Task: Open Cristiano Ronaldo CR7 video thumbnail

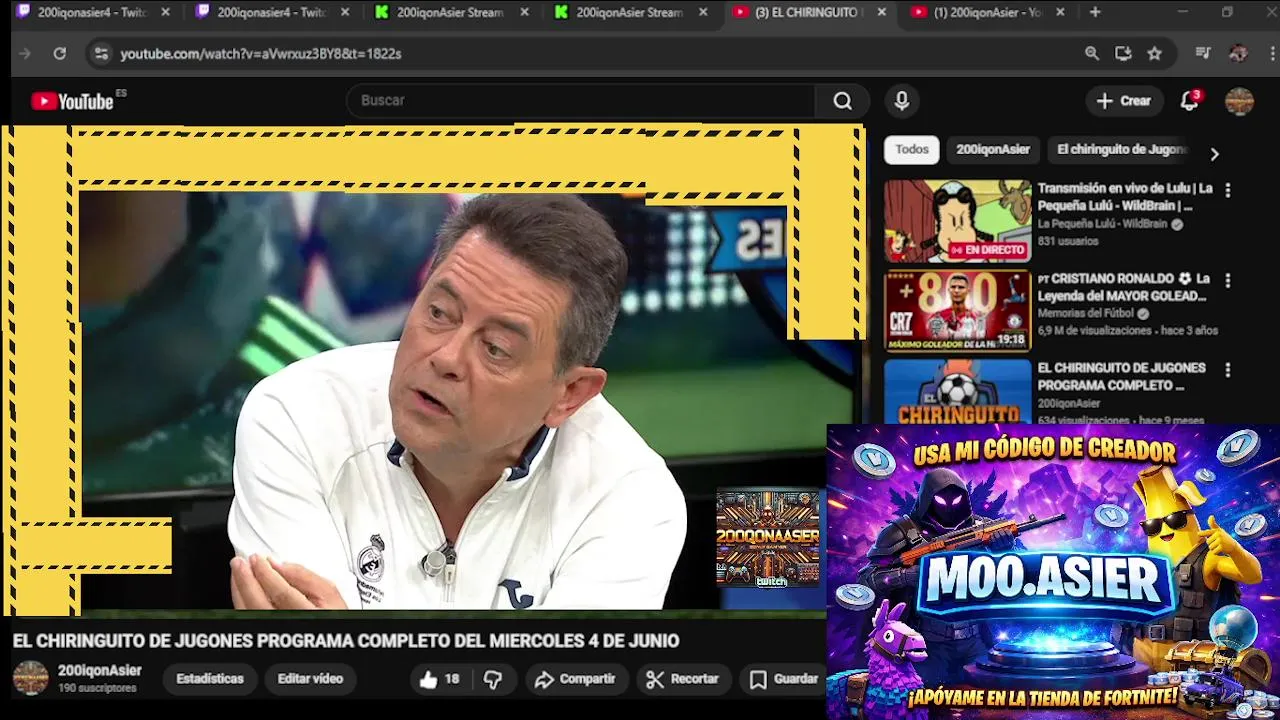Action: click(x=957, y=311)
